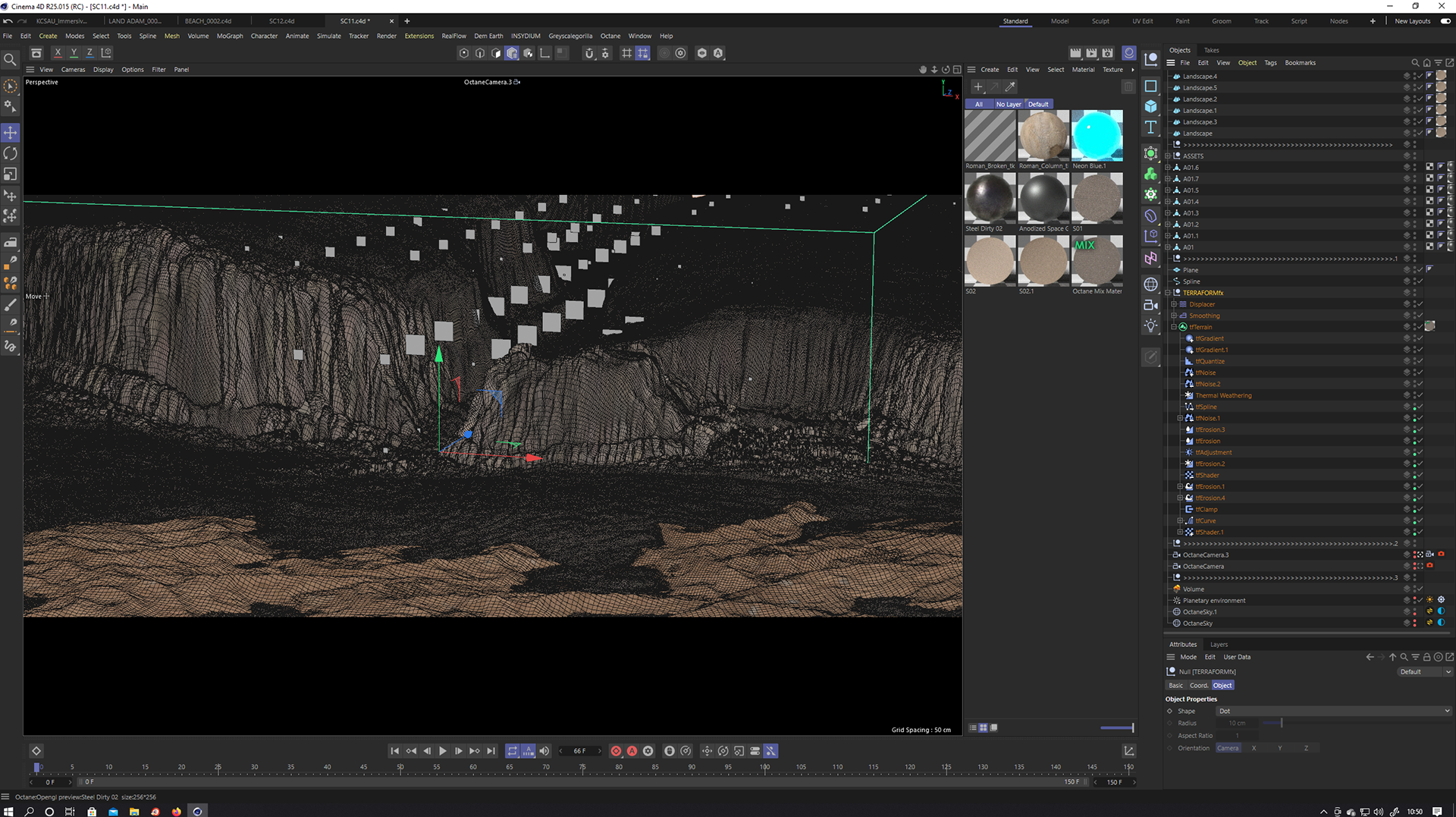
Task: Open the MoGraph menu
Action: click(x=230, y=36)
